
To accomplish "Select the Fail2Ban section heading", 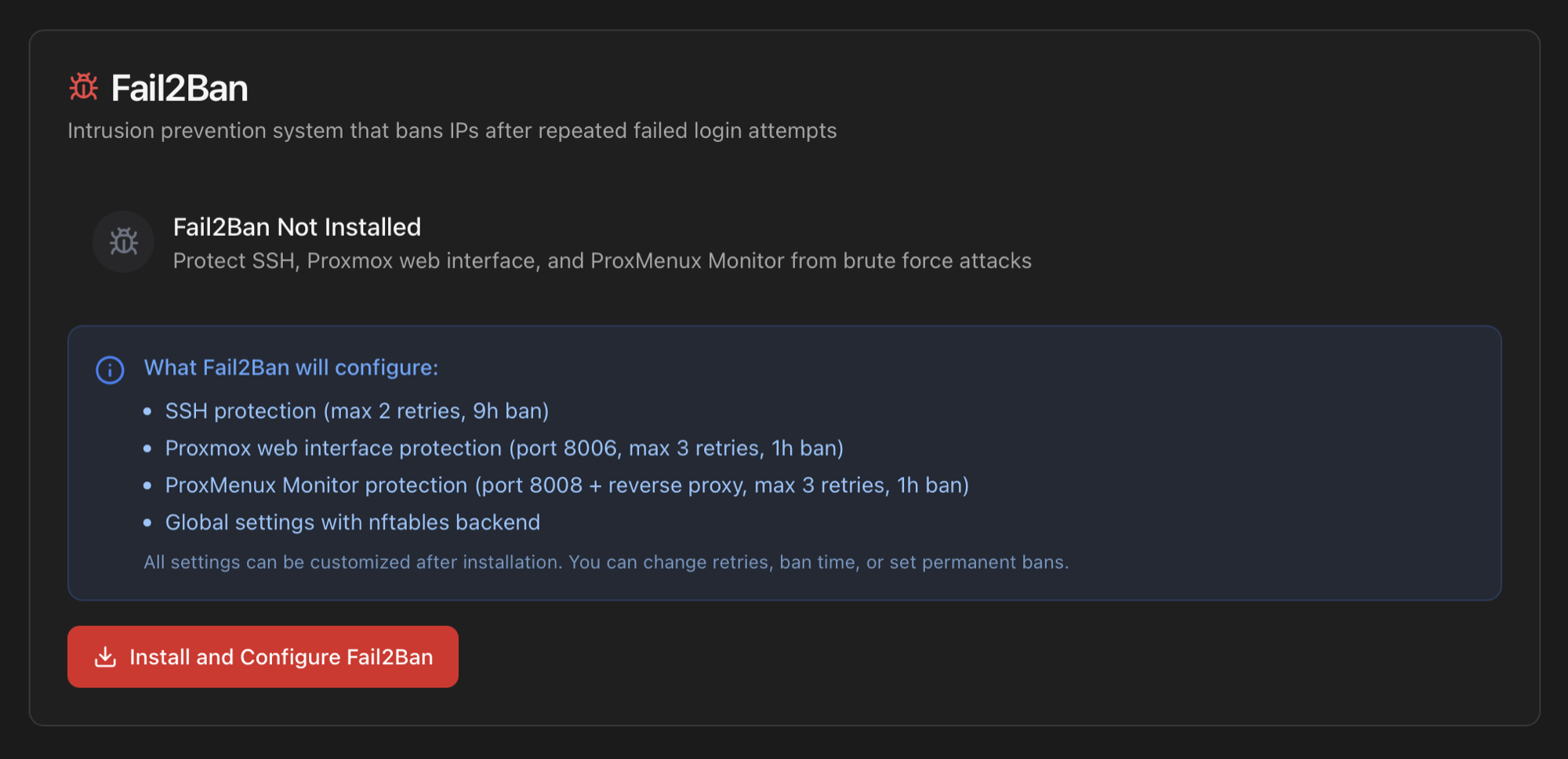I will pyautogui.click(x=180, y=88).
